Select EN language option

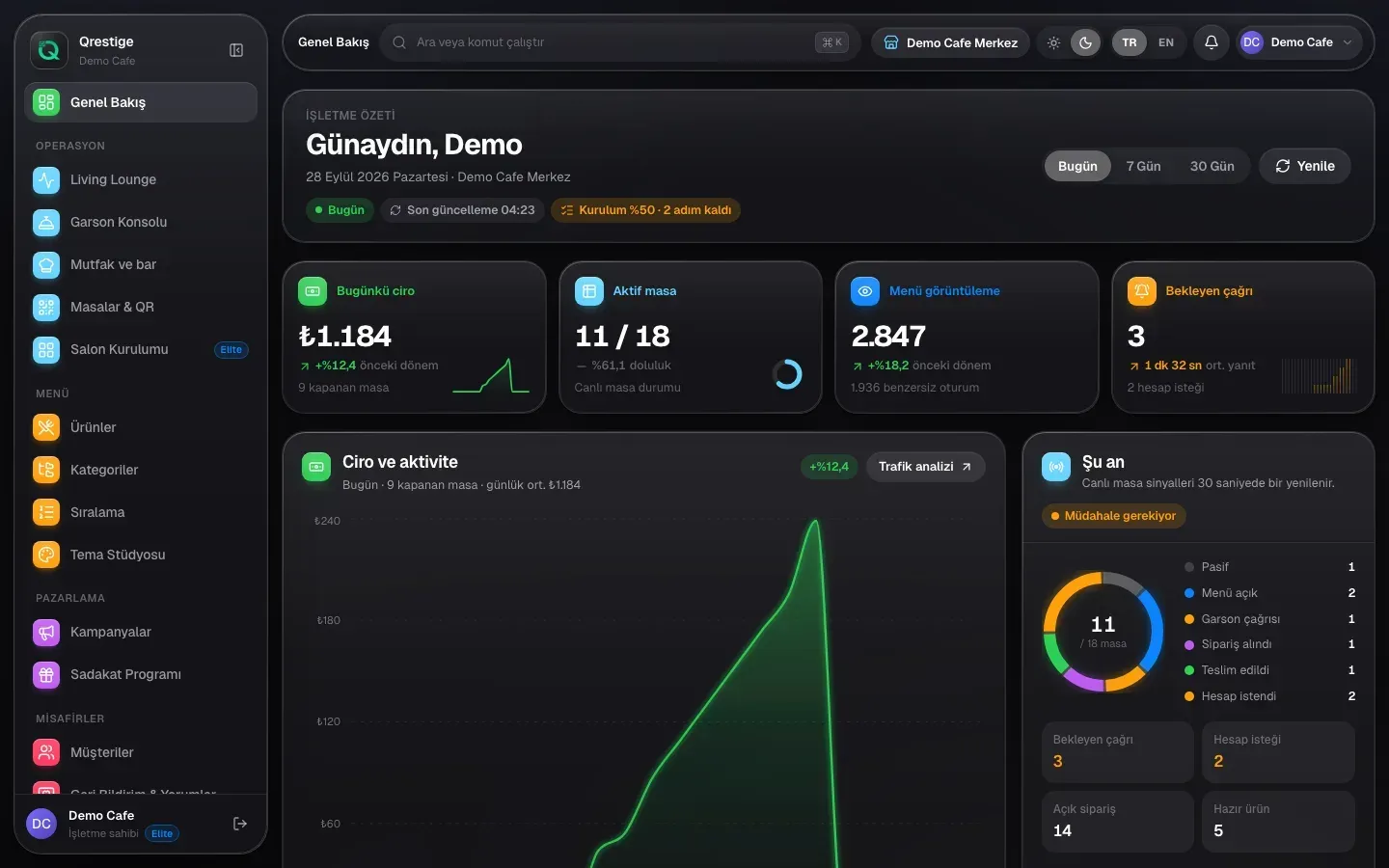pyautogui.click(x=1166, y=42)
